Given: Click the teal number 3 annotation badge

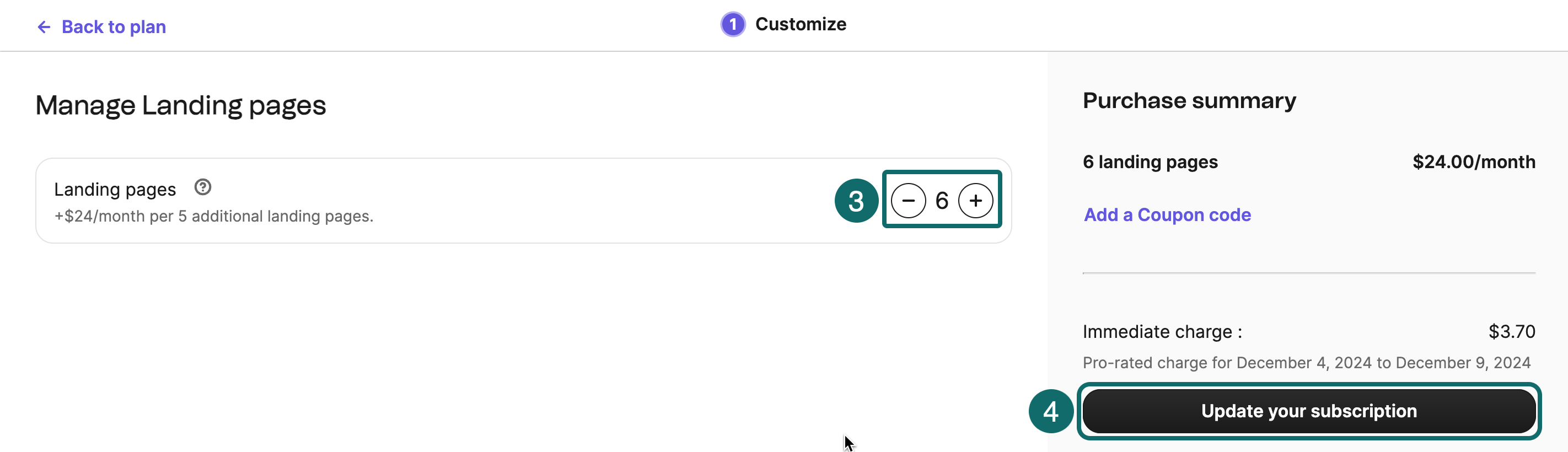Looking at the screenshot, I should (856, 201).
